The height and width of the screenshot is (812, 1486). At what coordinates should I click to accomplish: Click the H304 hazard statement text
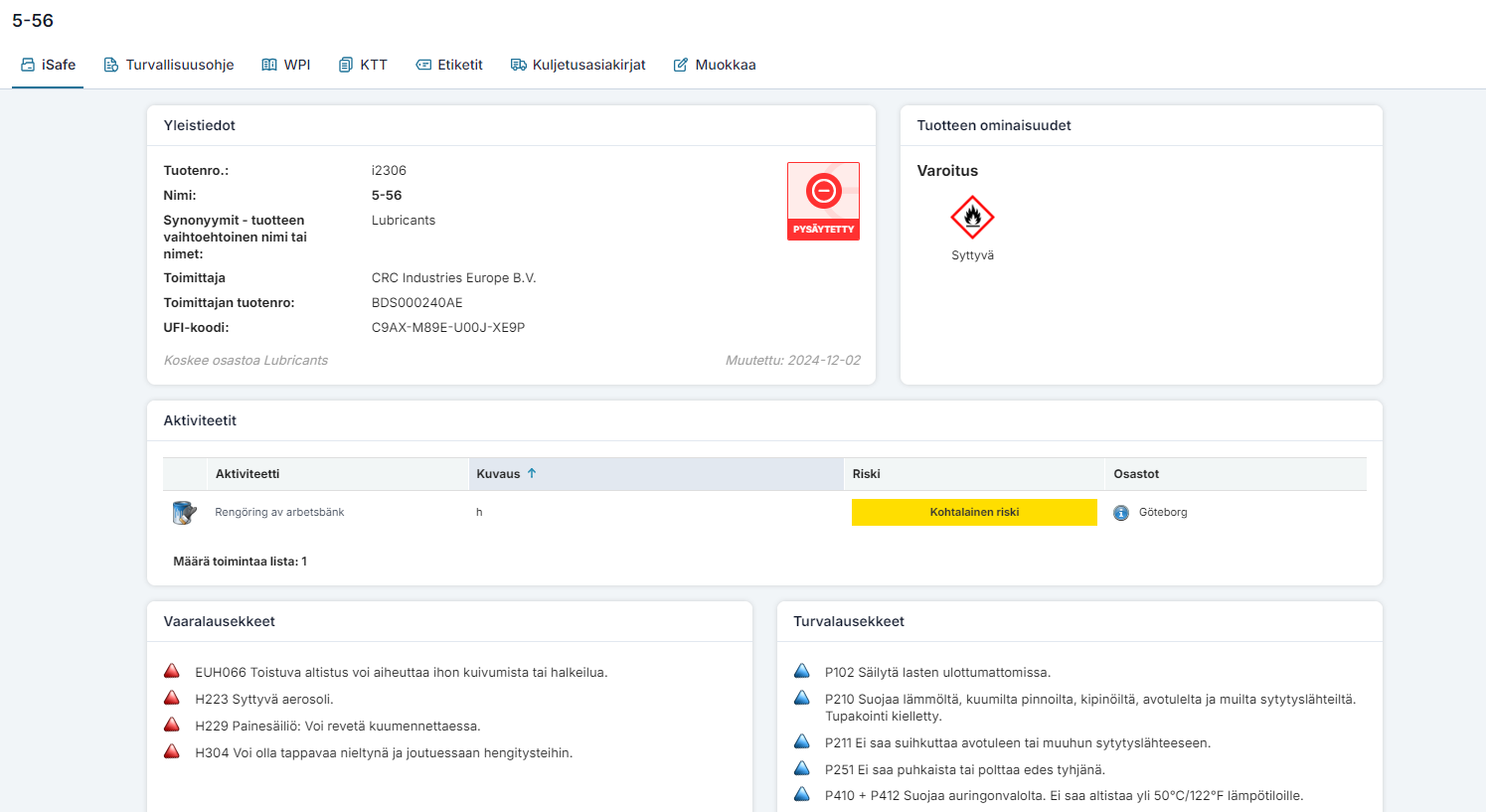point(384,752)
